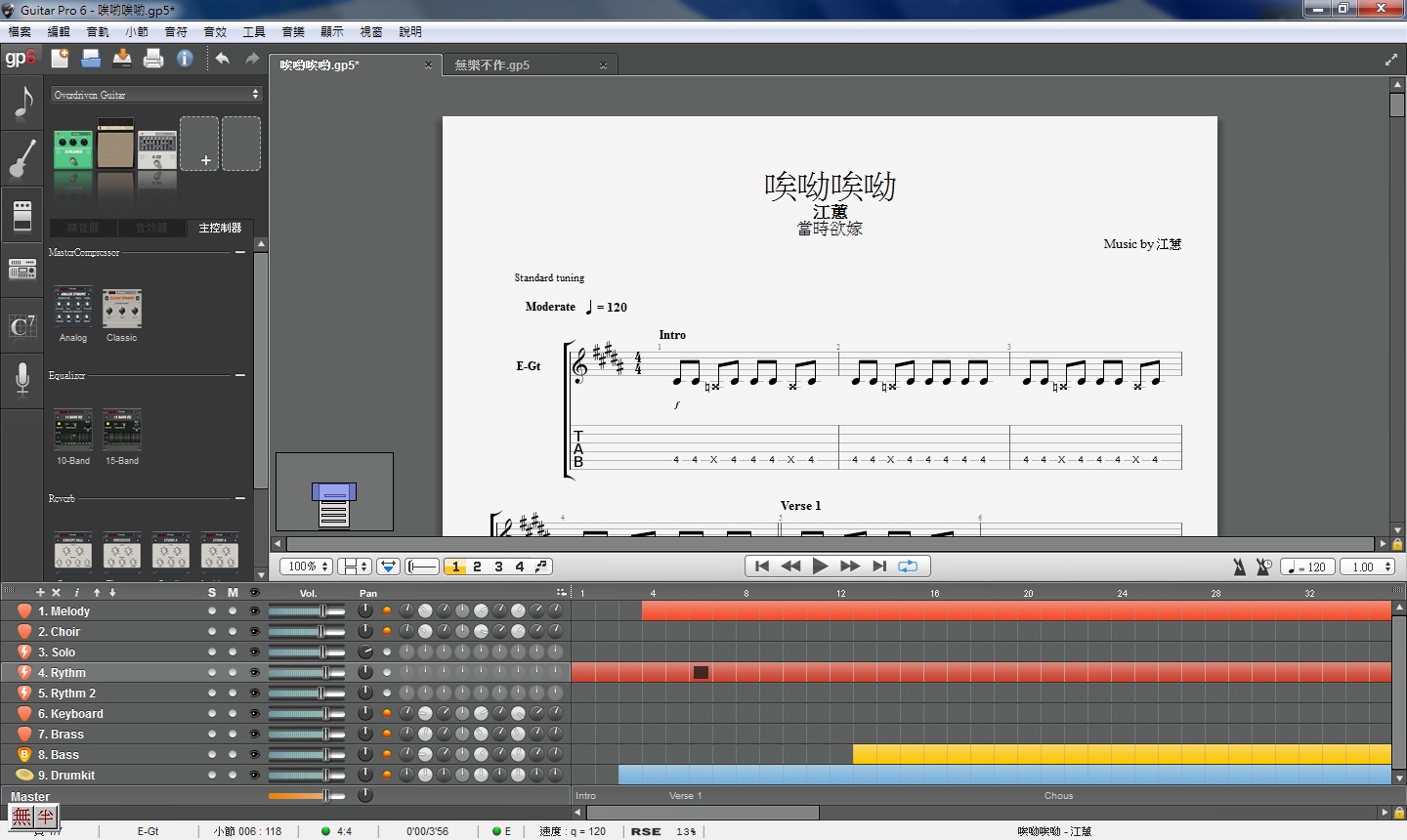Image resolution: width=1407 pixels, height=840 pixels.
Task: Save the file using the download-arrow icon
Action: coord(122,59)
